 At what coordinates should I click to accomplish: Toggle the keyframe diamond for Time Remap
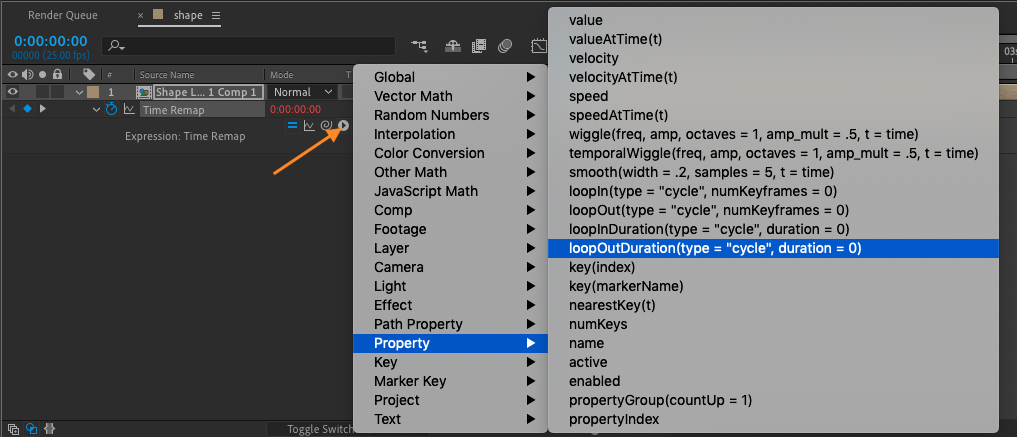(28, 109)
